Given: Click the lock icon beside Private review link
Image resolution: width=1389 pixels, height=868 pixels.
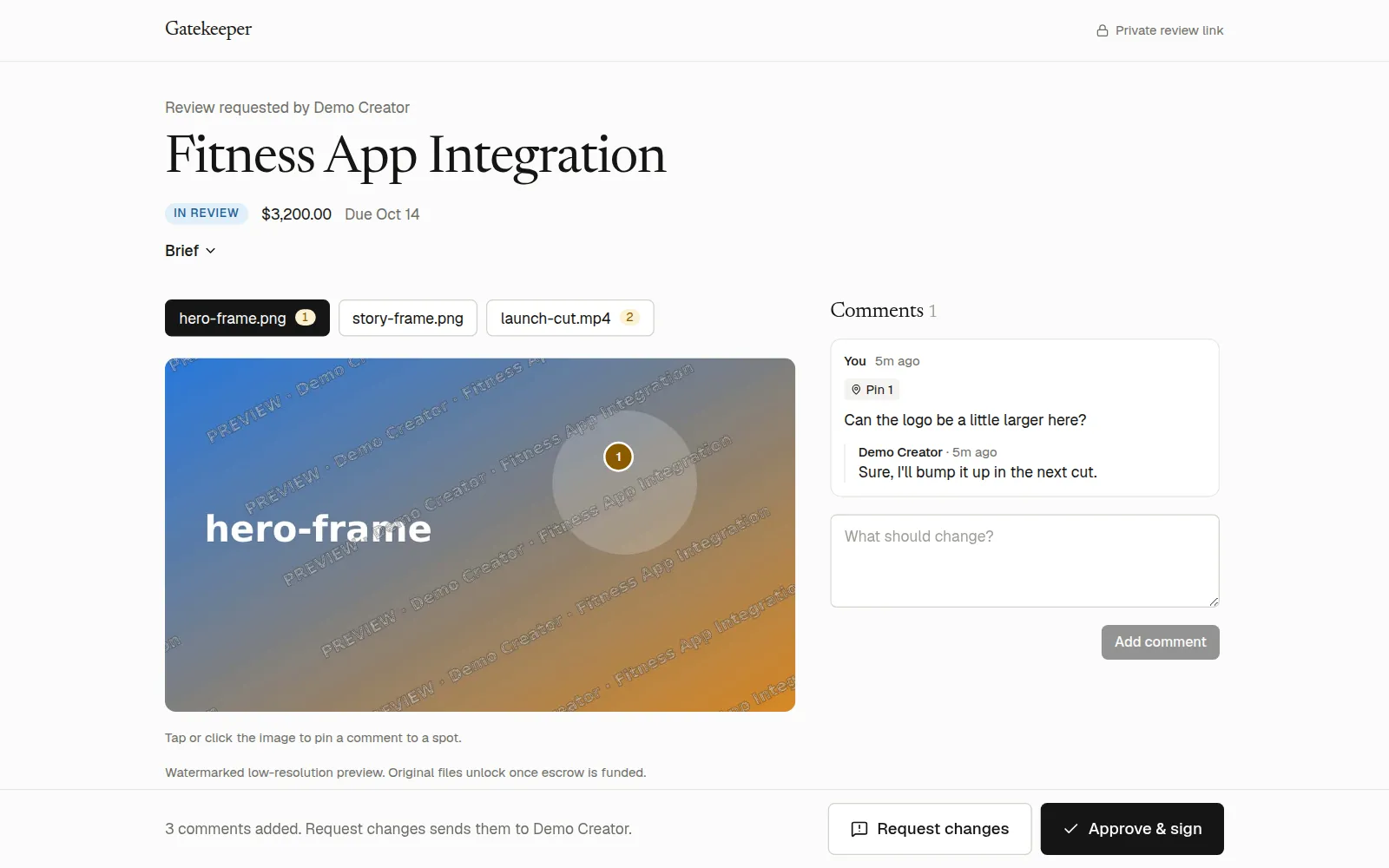Looking at the screenshot, I should [x=1103, y=30].
